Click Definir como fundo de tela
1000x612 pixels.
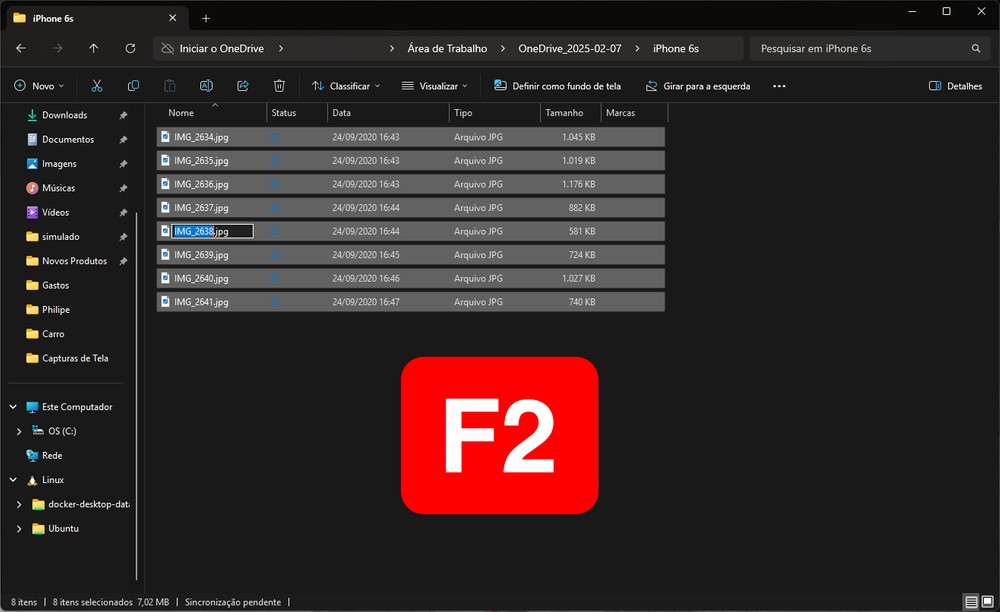click(557, 86)
